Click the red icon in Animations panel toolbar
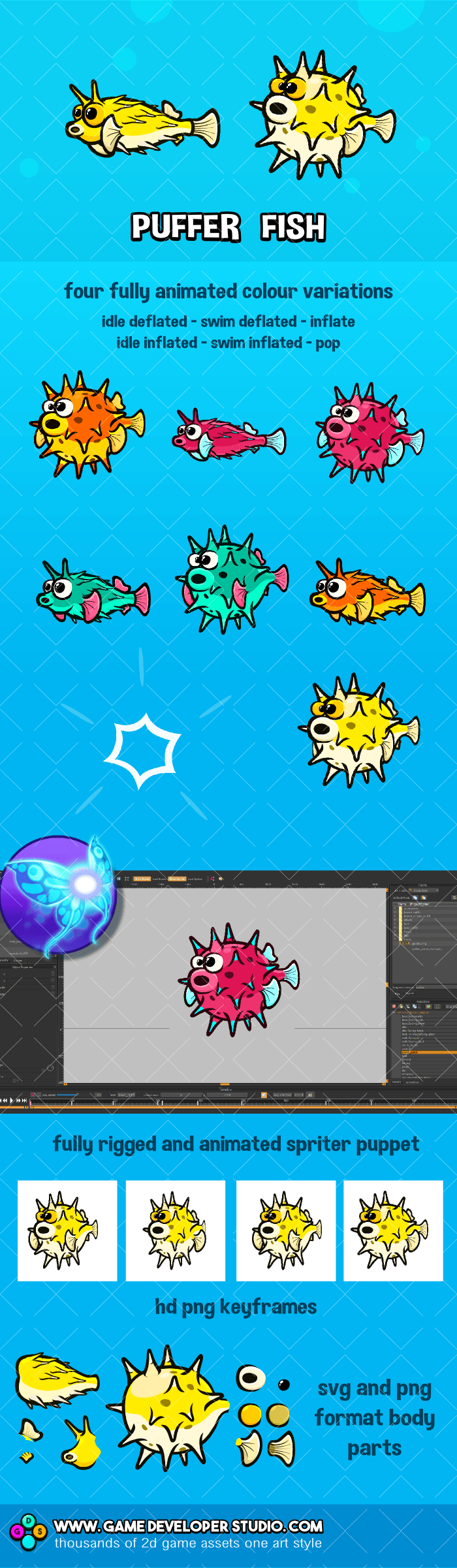 394,1006
